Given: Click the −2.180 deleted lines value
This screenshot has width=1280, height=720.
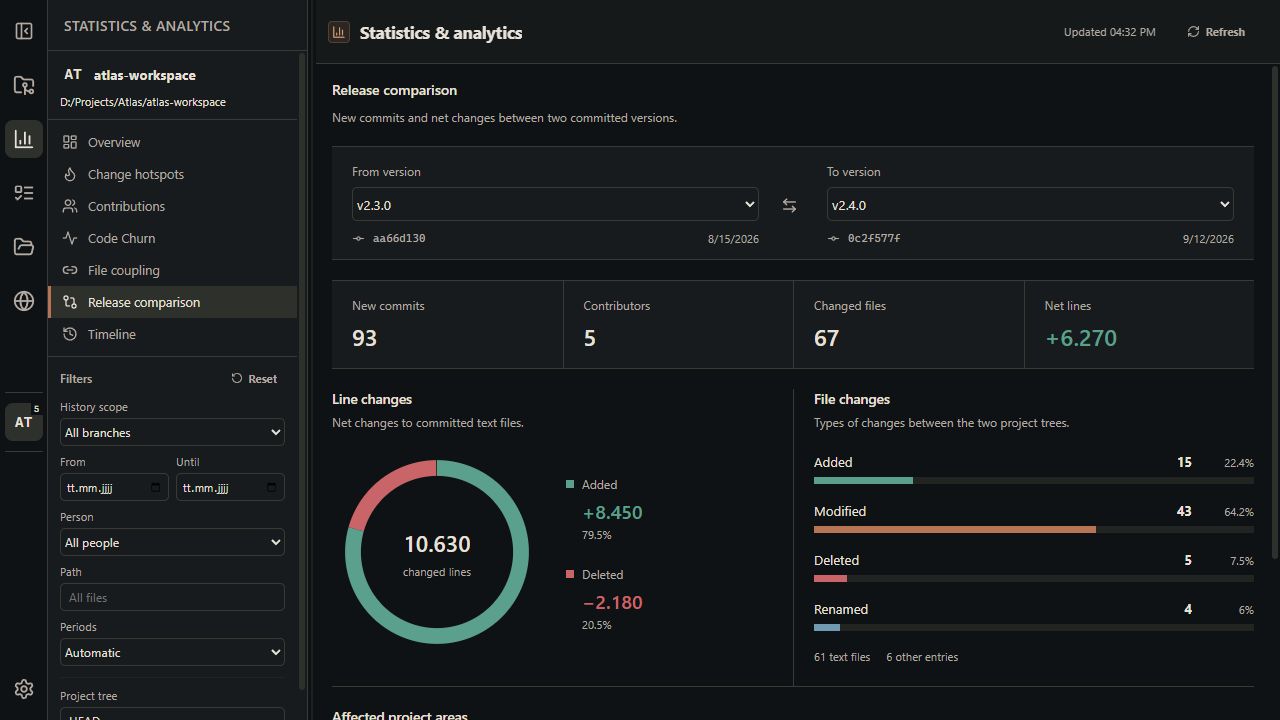Looking at the screenshot, I should (x=612, y=603).
